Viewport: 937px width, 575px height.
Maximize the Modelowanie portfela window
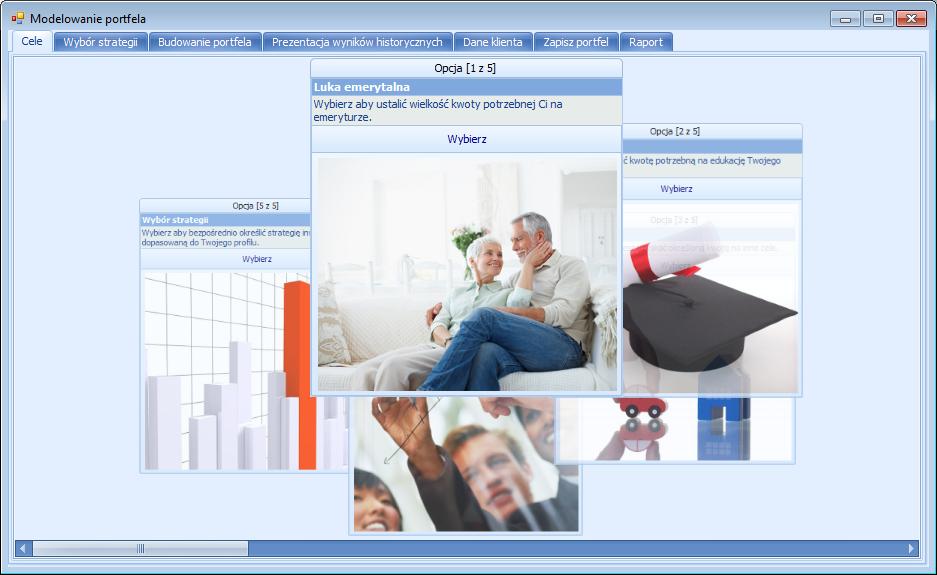coord(878,19)
